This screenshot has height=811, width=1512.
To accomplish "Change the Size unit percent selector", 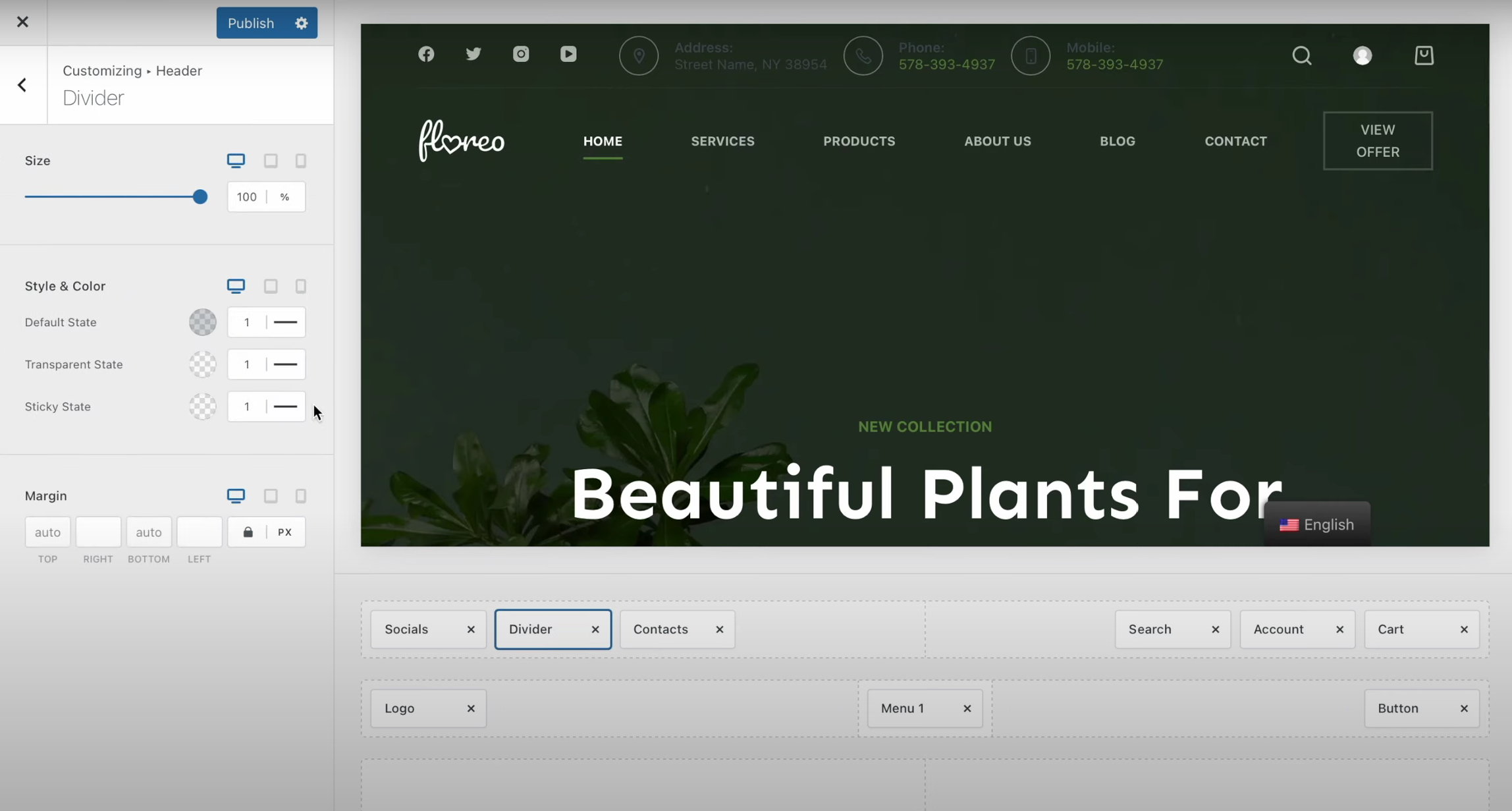I will (284, 197).
